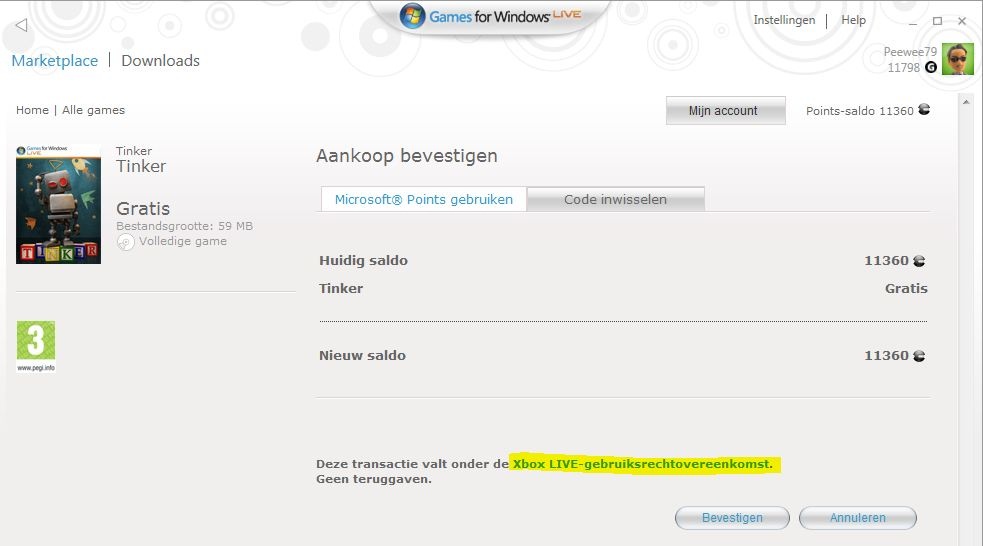Open the Tinker box art thumbnail
Image resolution: width=983 pixels, height=546 pixels.
coord(58,204)
